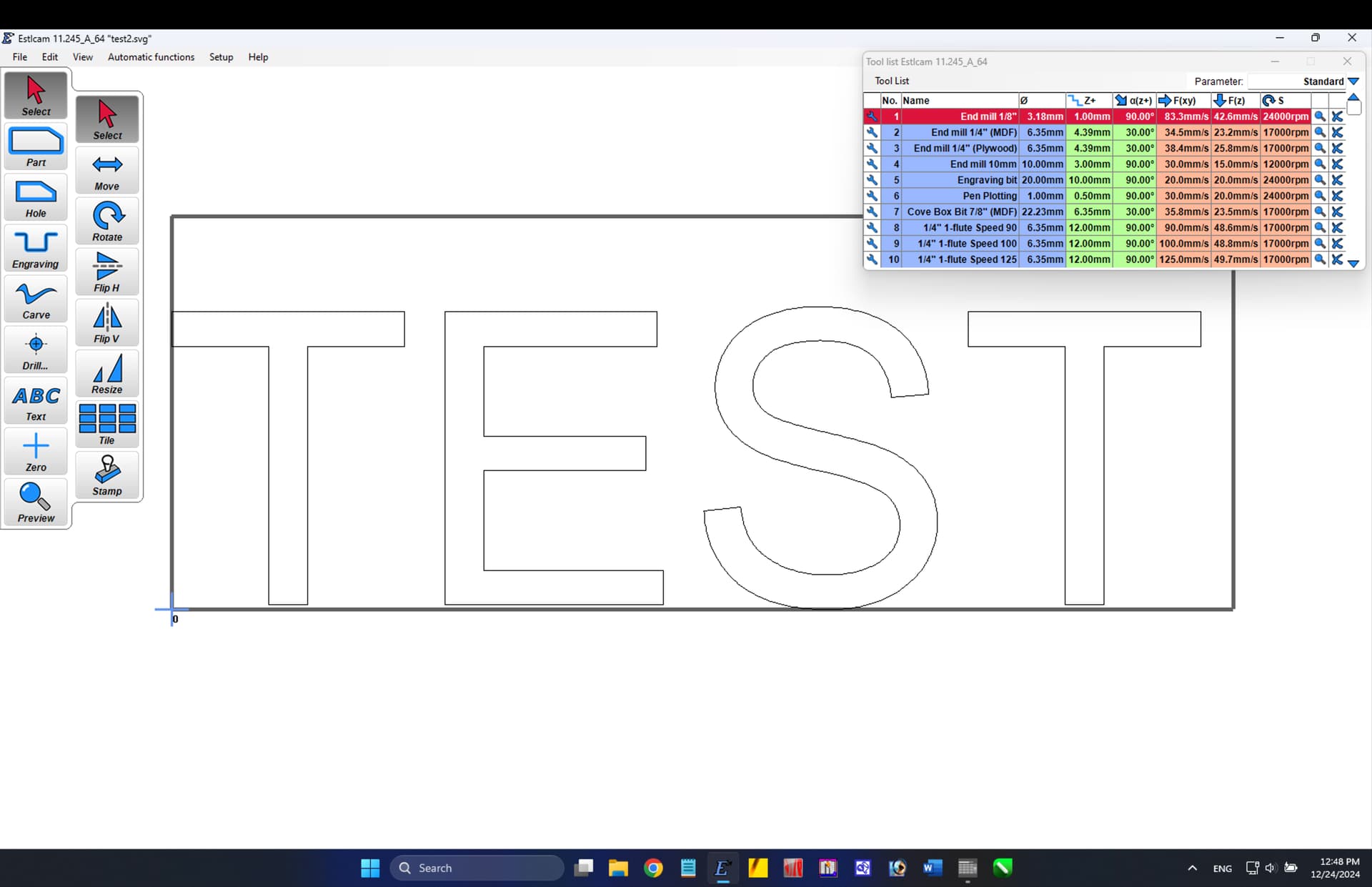The height and width of the screenshot is (887, 1372).
Task: Click the taskbar Search box
Action: (477, 868)
